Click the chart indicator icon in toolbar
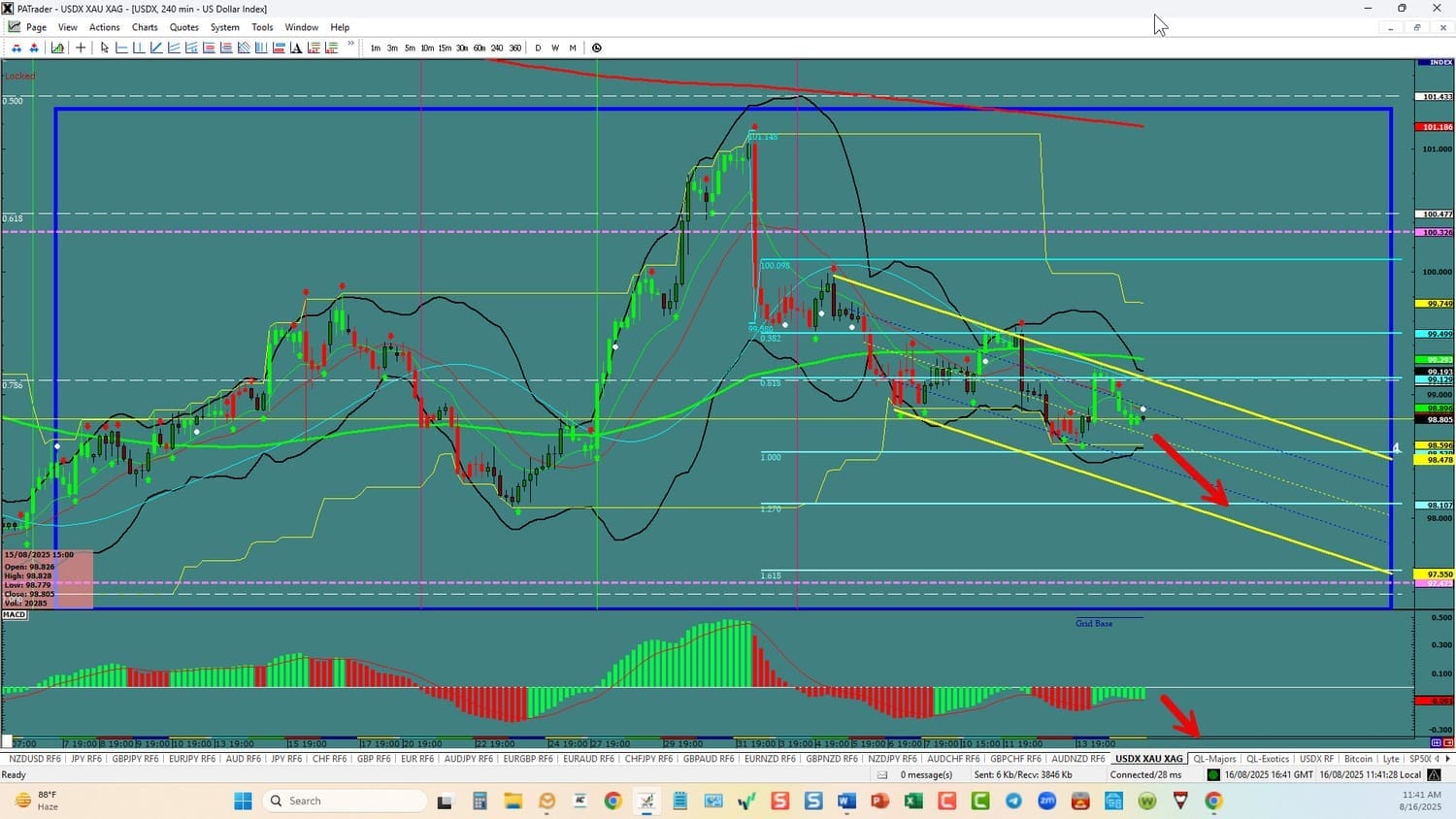 click(58, 48)
